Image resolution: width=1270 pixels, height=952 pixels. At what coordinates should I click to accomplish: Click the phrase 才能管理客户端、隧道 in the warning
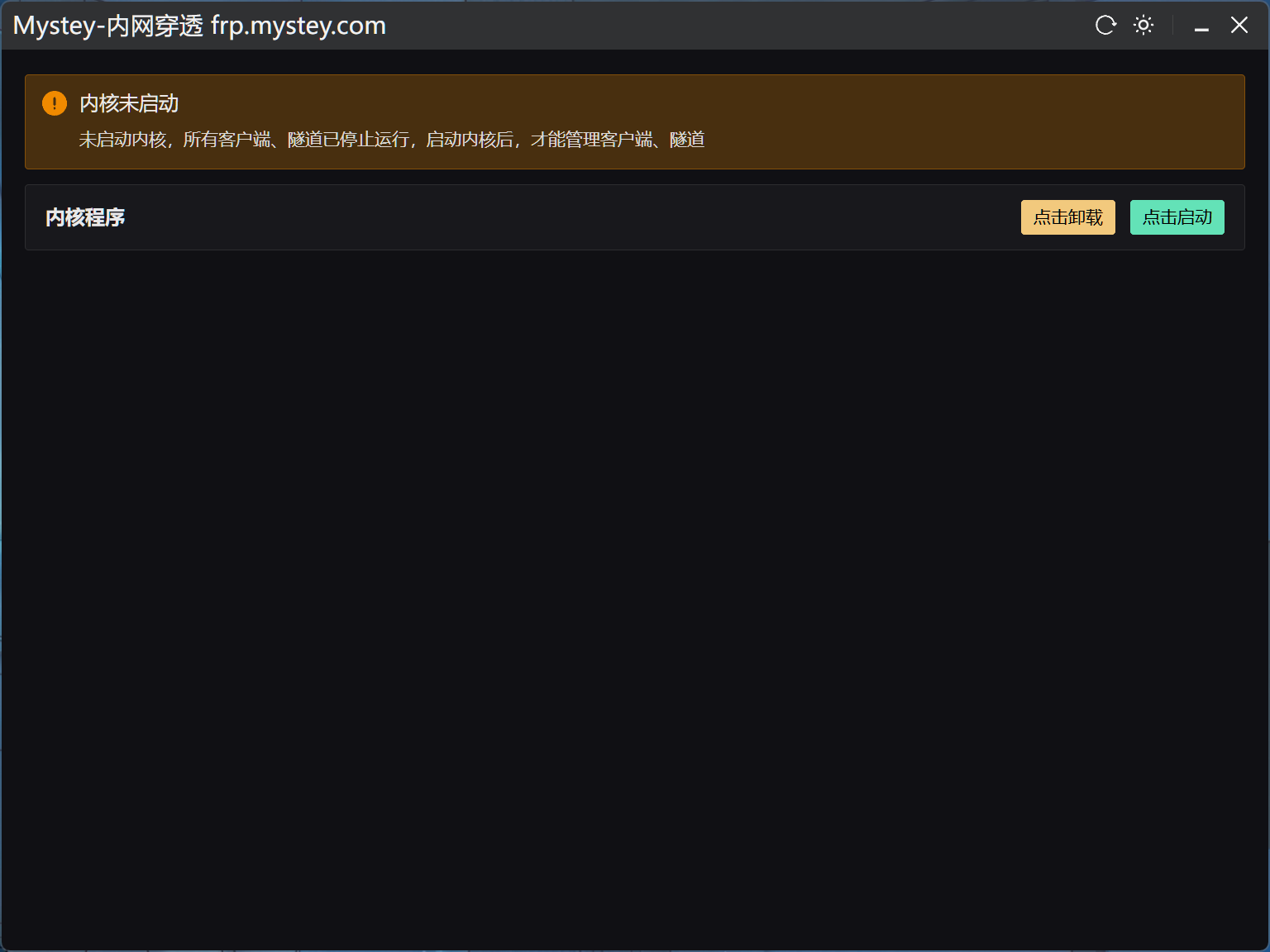tap(617, 140)
